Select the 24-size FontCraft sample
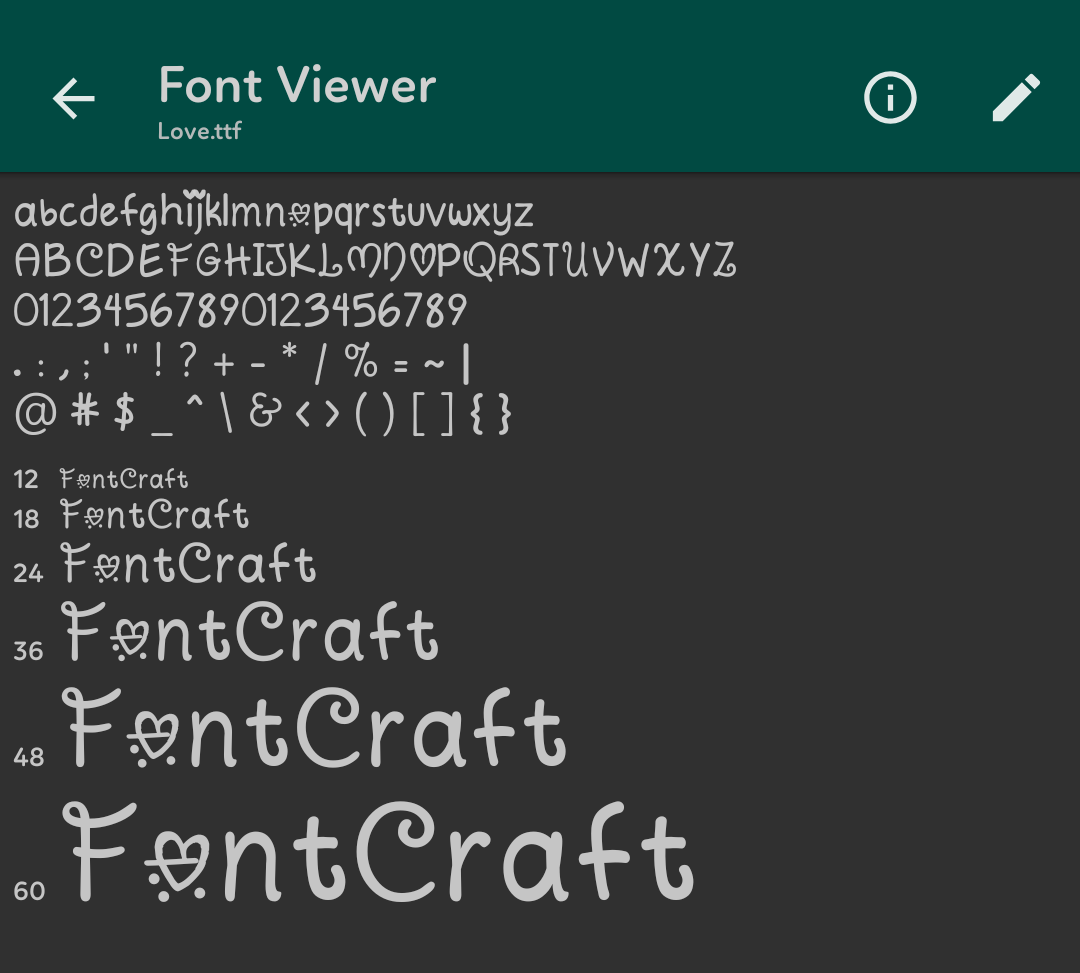 point(189,564)
